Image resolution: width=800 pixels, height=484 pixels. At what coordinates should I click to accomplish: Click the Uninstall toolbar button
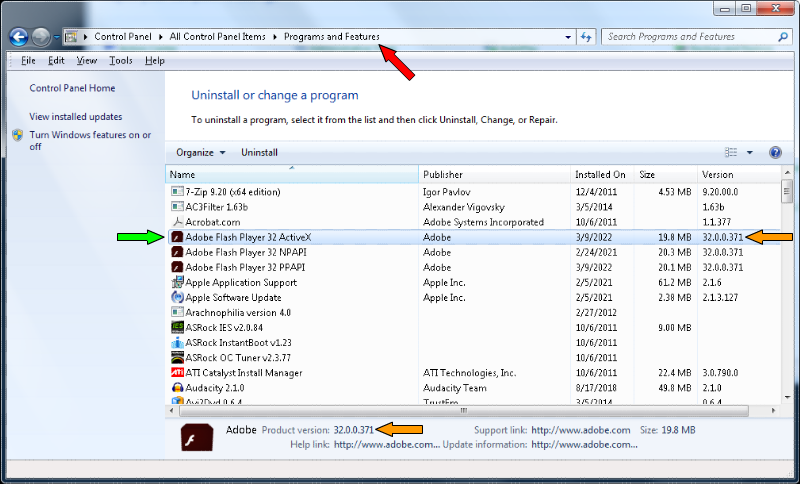259,152
